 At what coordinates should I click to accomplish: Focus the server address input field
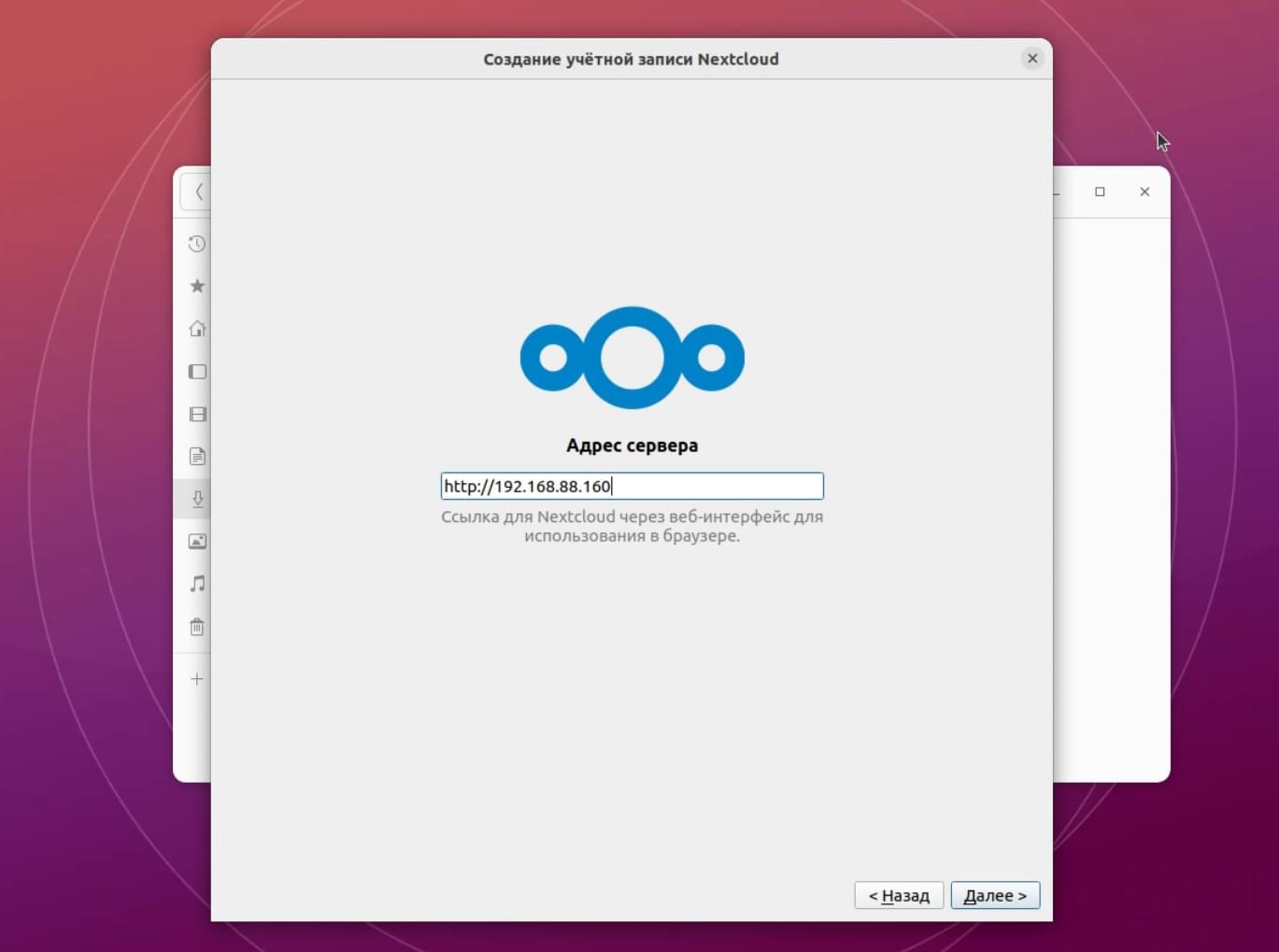[x=632, y=486]
